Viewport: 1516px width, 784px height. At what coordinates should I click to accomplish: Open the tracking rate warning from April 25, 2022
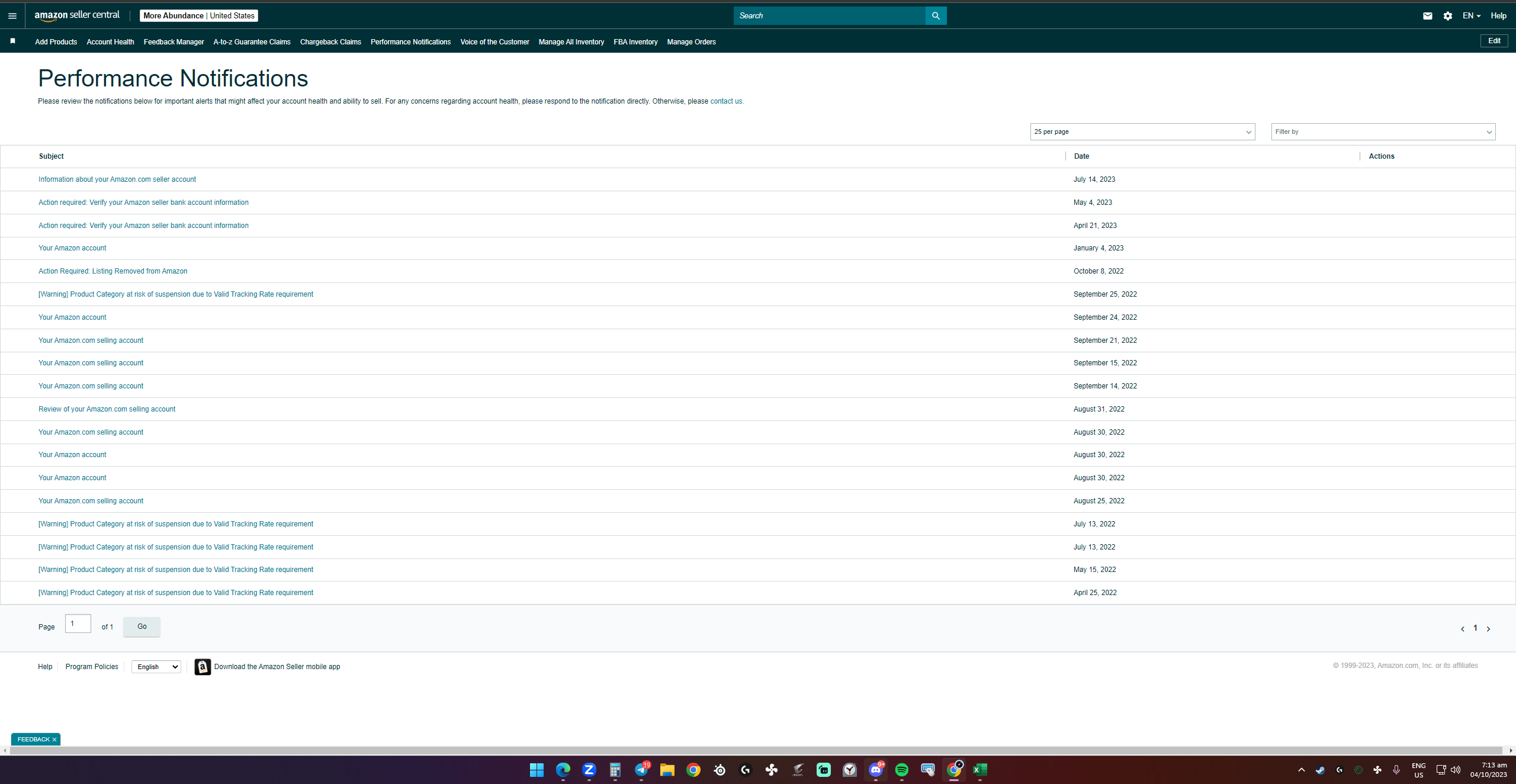(176, 593)
